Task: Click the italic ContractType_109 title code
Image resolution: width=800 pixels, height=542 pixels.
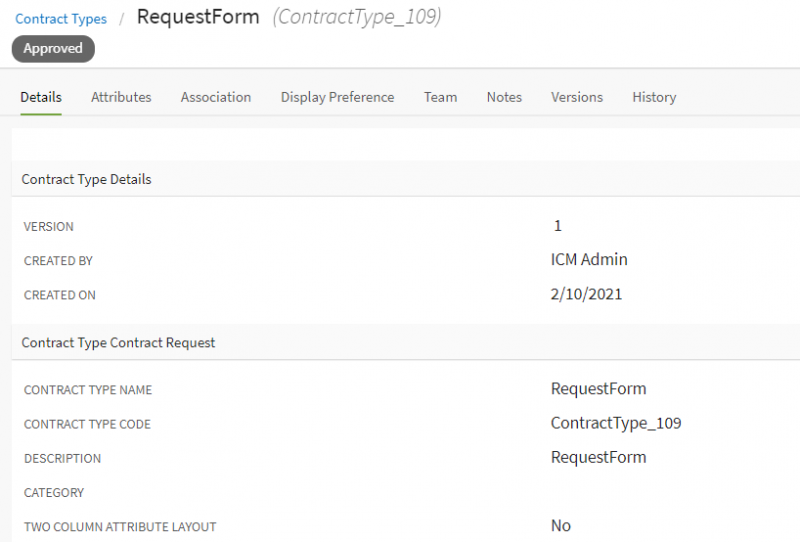Action: click(x=357, y=17)
